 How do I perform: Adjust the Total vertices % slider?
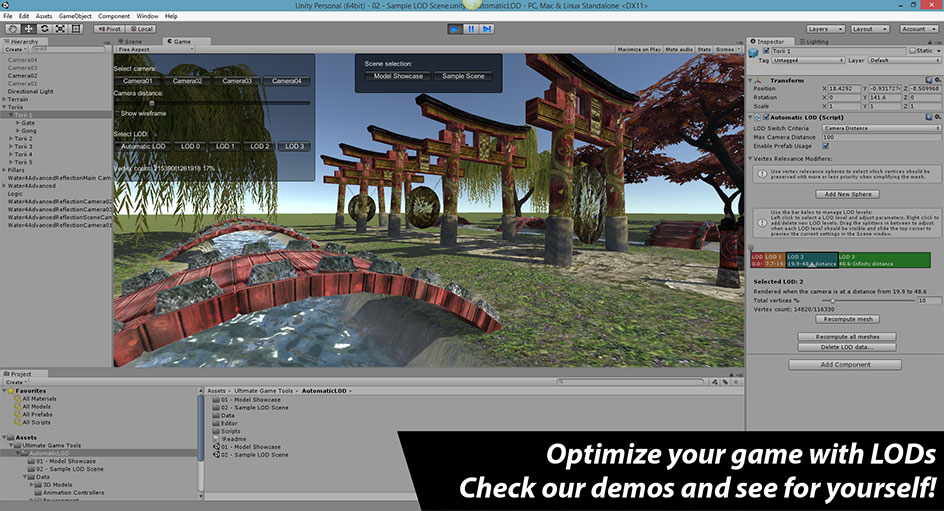[x=869, y=300]
